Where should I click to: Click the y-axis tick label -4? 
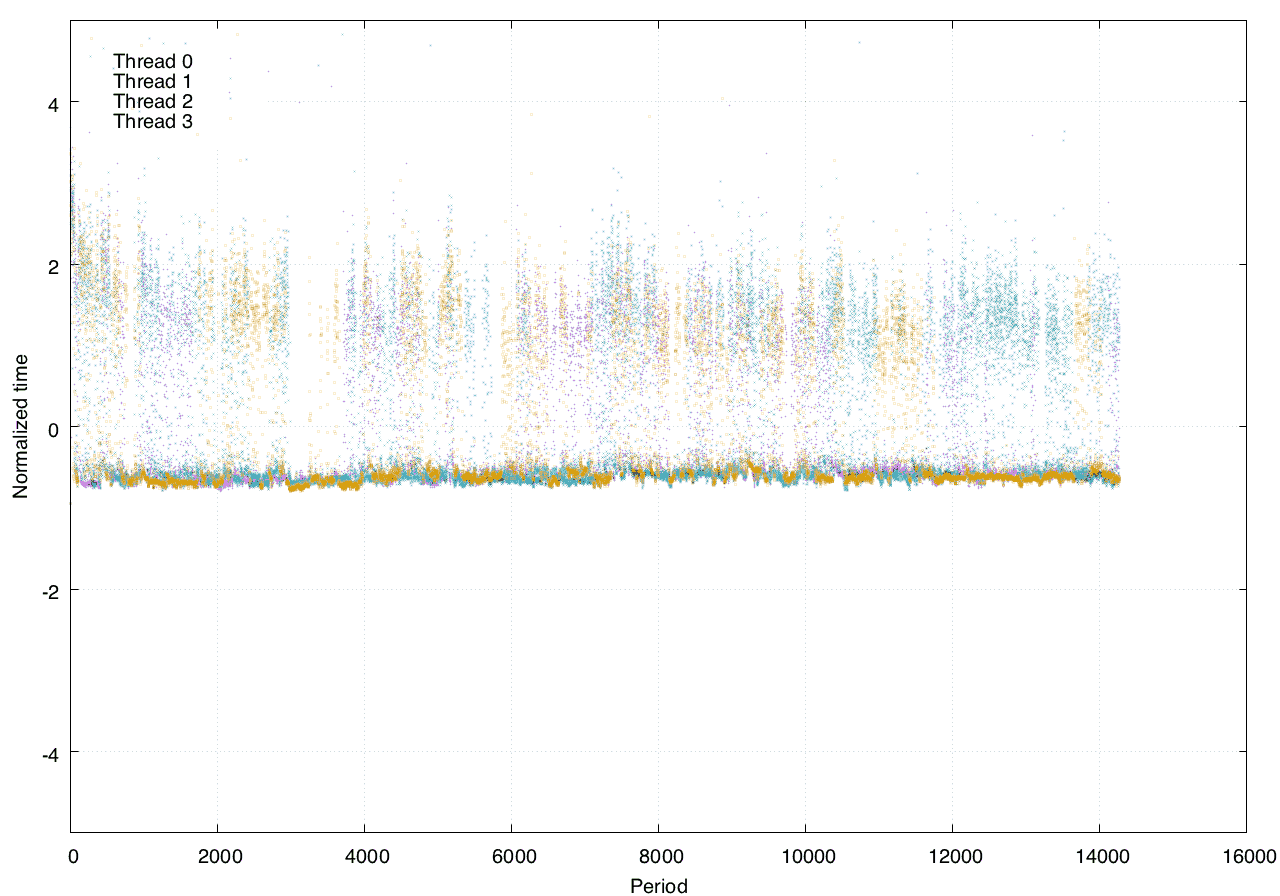pyautogui.click(x=48, y=753)
